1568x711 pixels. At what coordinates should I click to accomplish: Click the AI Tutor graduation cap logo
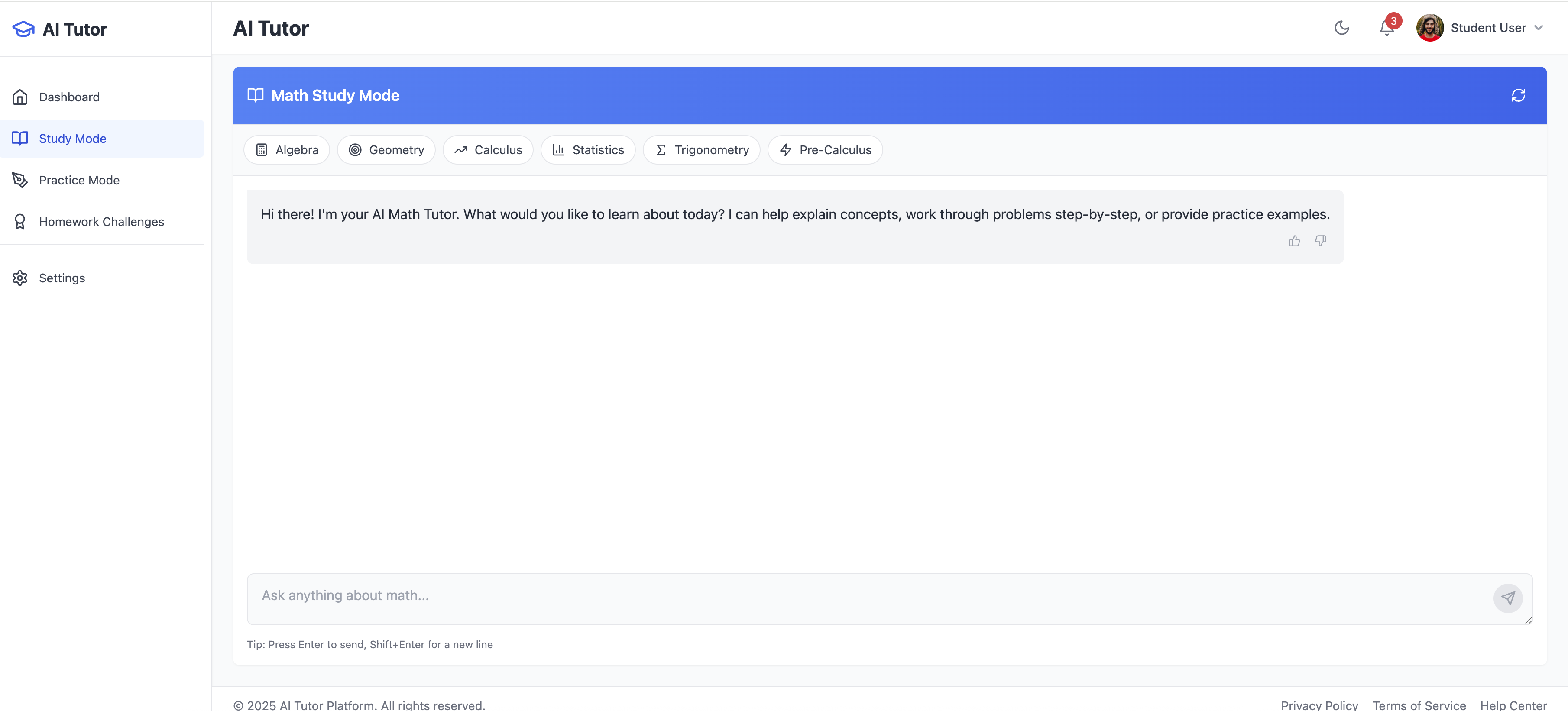click(x=23, y=29)
